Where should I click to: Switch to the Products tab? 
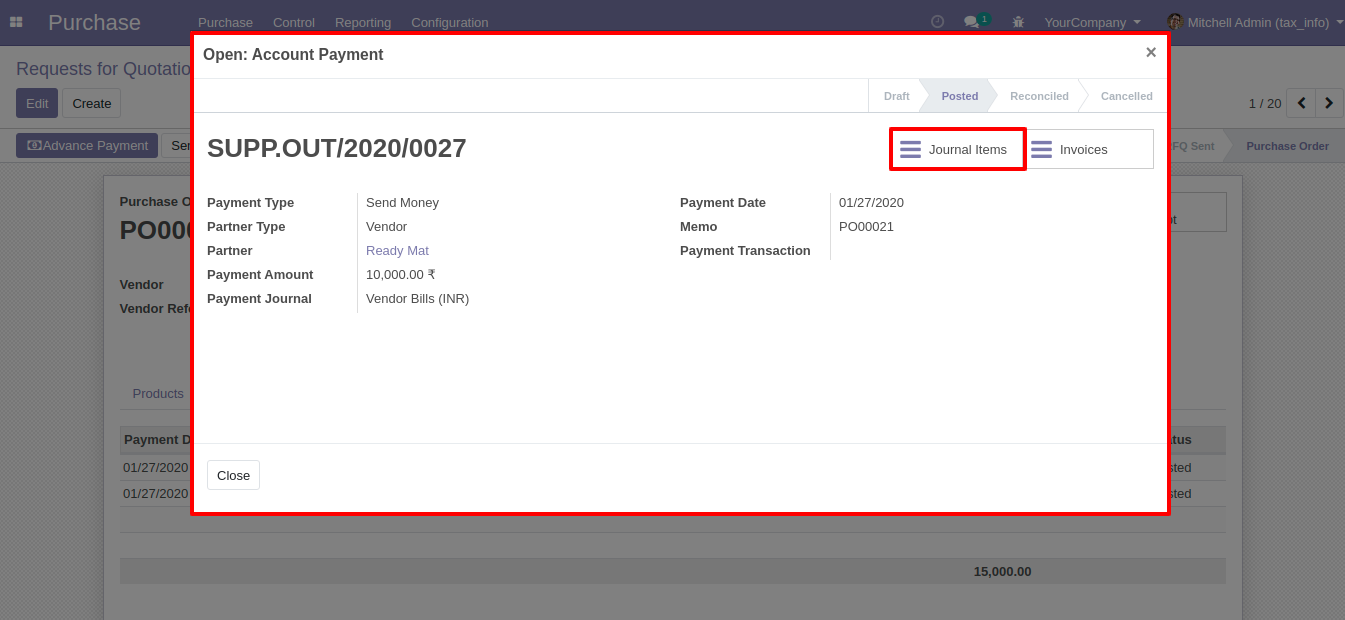(158, 394)
